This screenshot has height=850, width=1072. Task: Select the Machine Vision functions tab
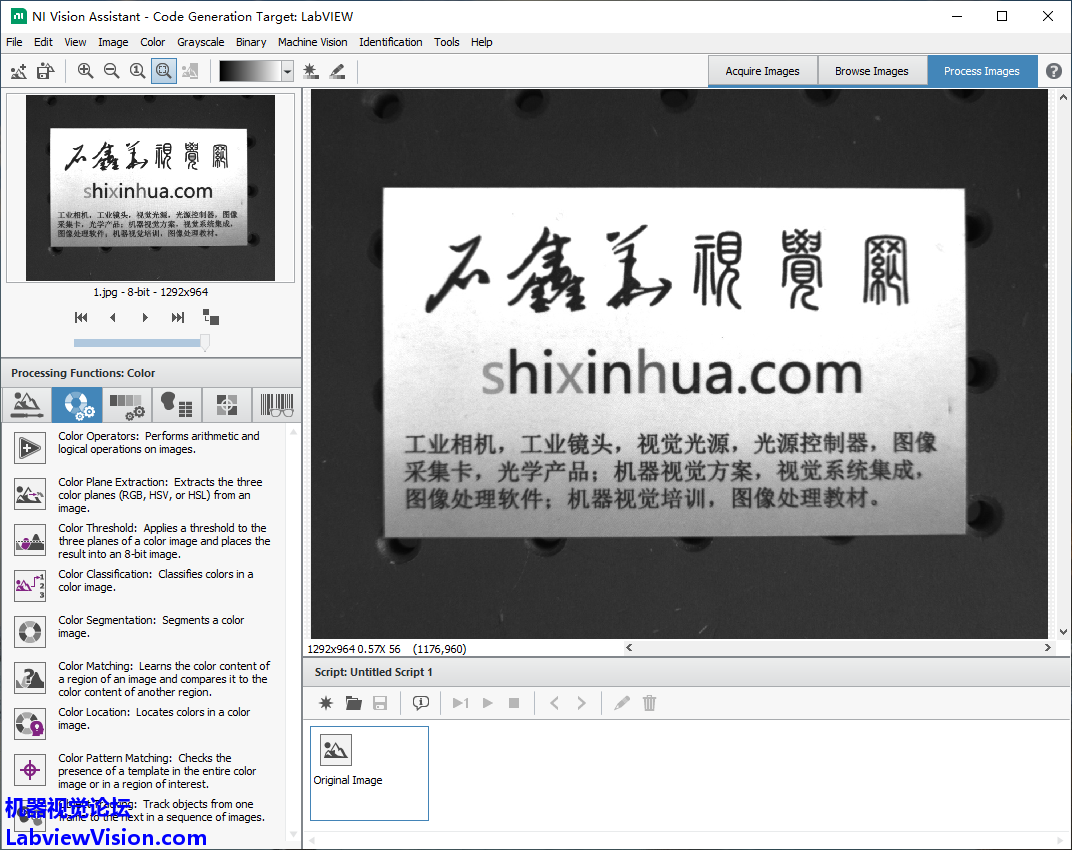click(226, 404)
